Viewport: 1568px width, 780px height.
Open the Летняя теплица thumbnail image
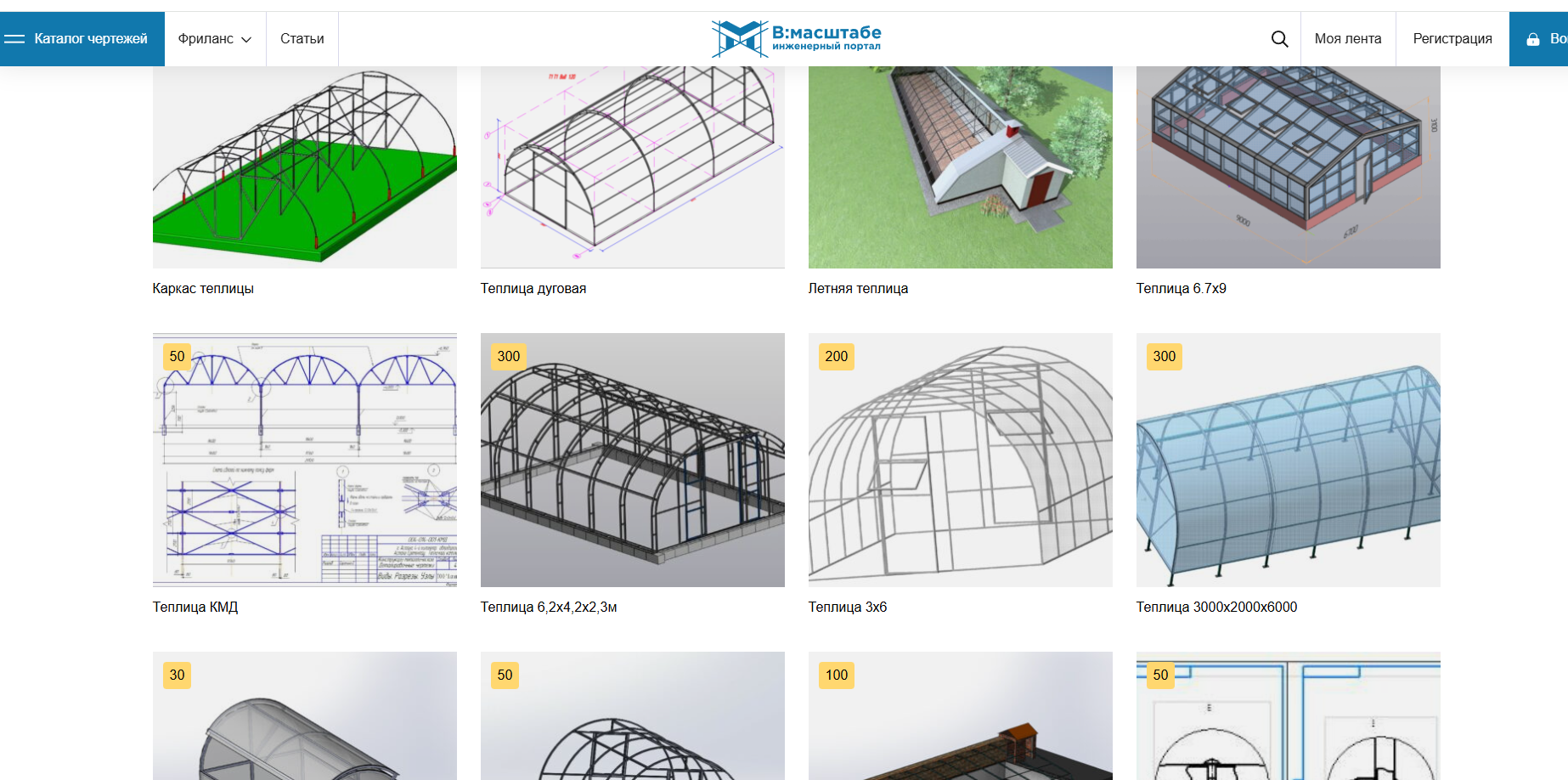click(x=961, y=167)
